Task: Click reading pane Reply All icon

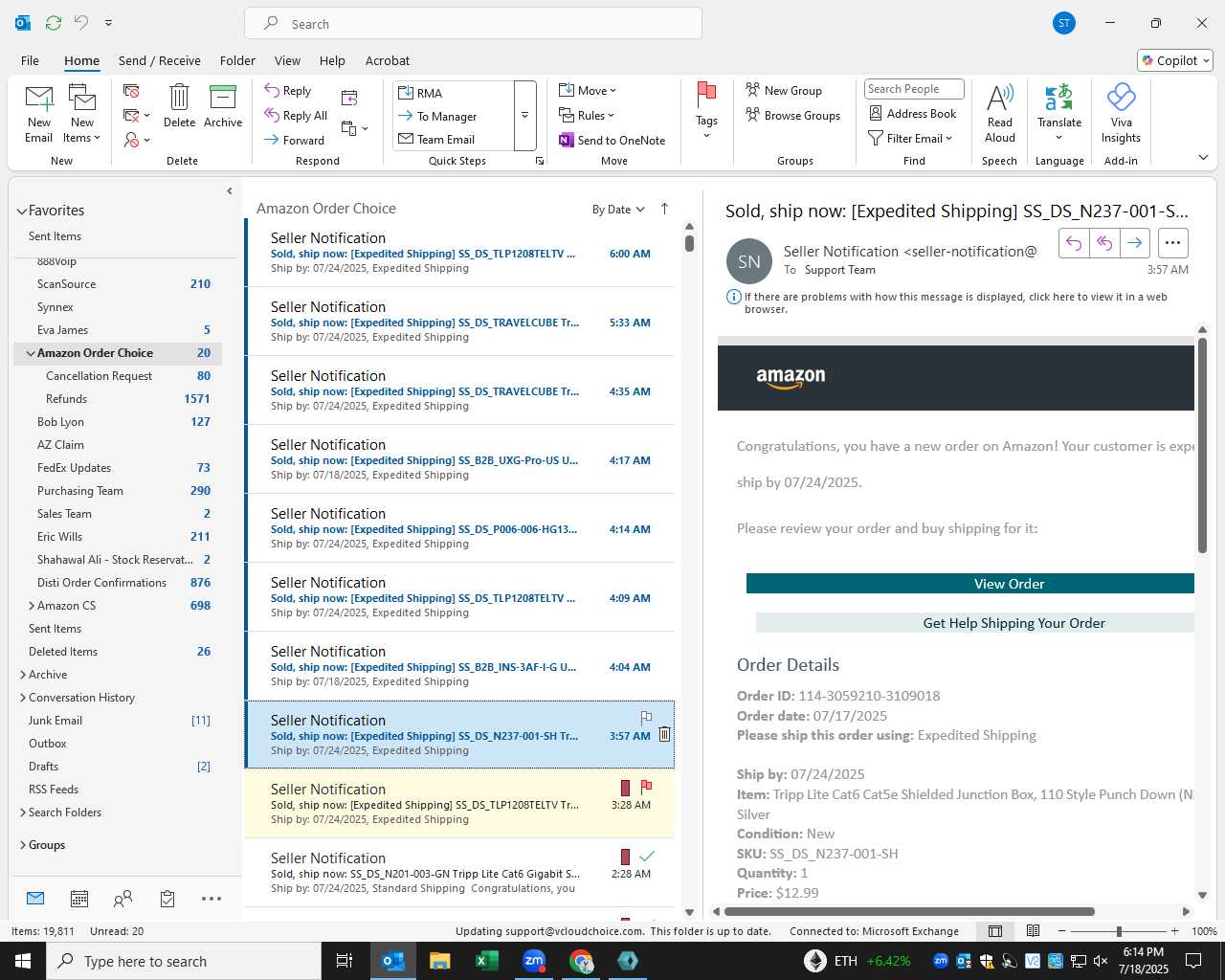Action: pos(1104,243)
